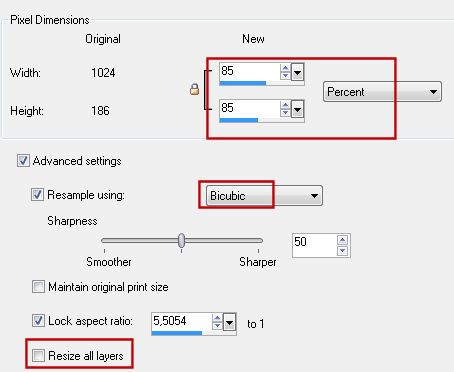Screen dimensions: 454x372
Task: Increase the Sharpness value of 50
Action: [x=342, y=240]
